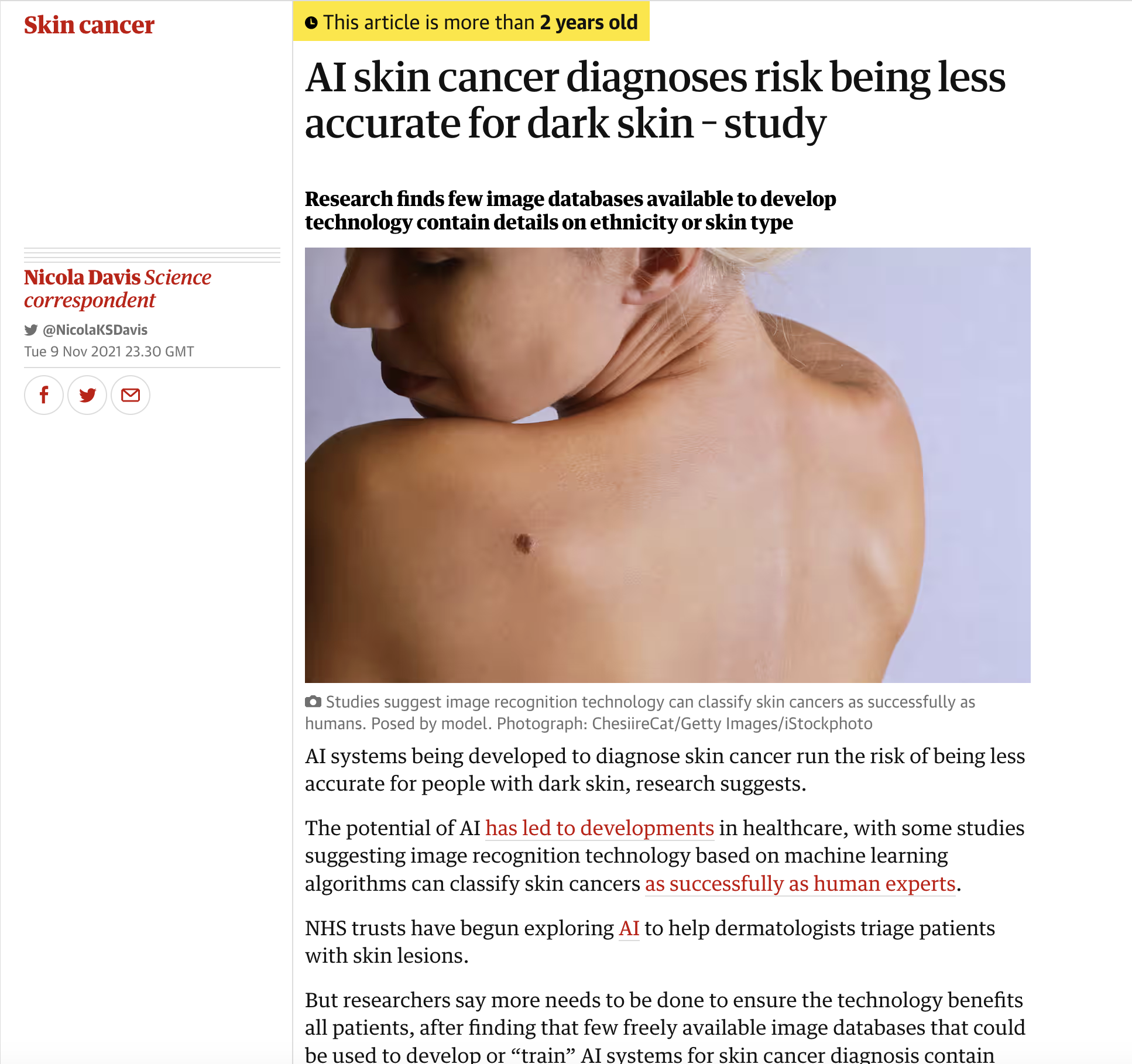The image size is (1132, 1064).
Task: Click the Twitter bird beside @NicolaKSDavis
Action: [x=31, y=330]
